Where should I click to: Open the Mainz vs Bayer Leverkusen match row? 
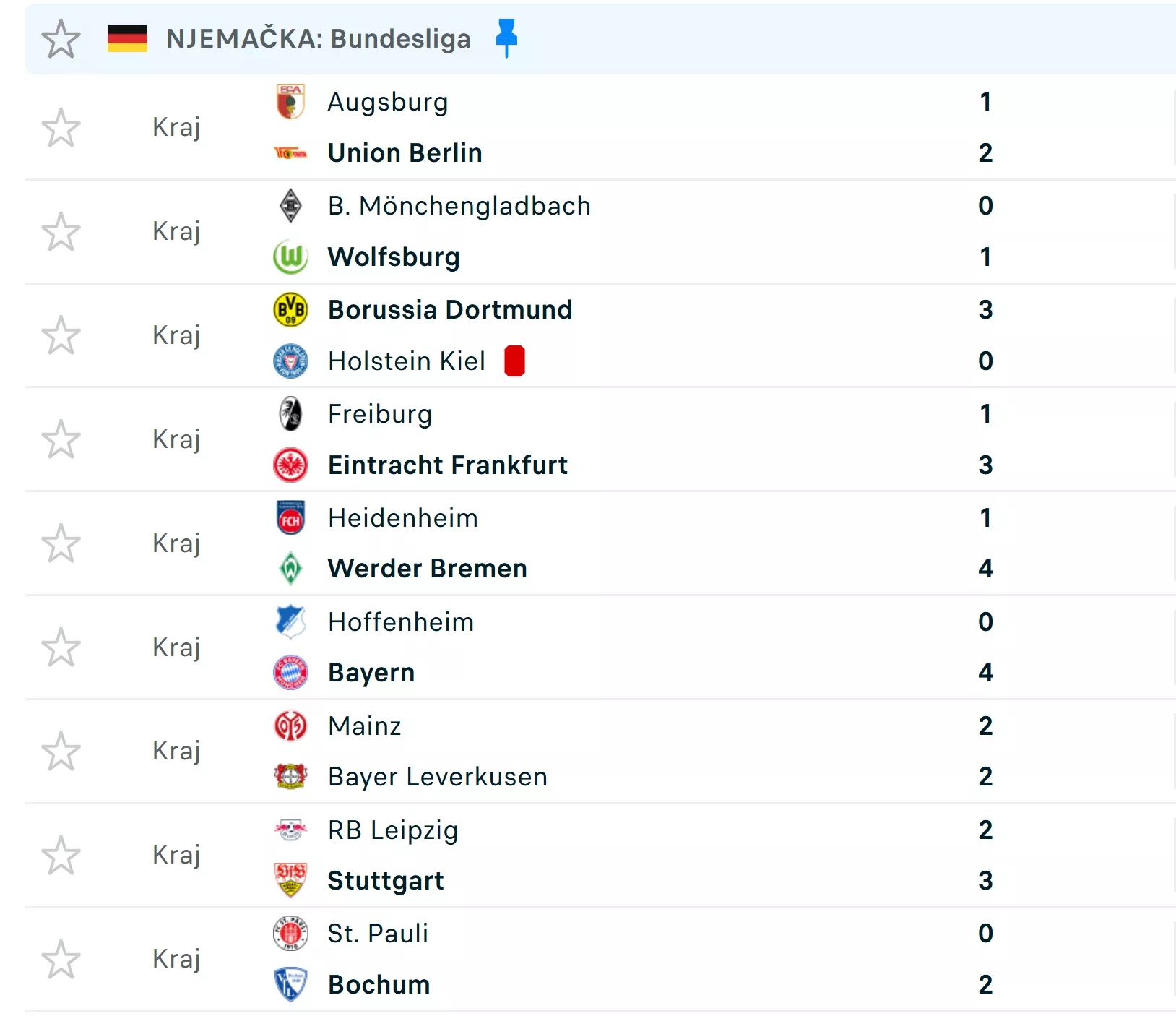[650, 752]
